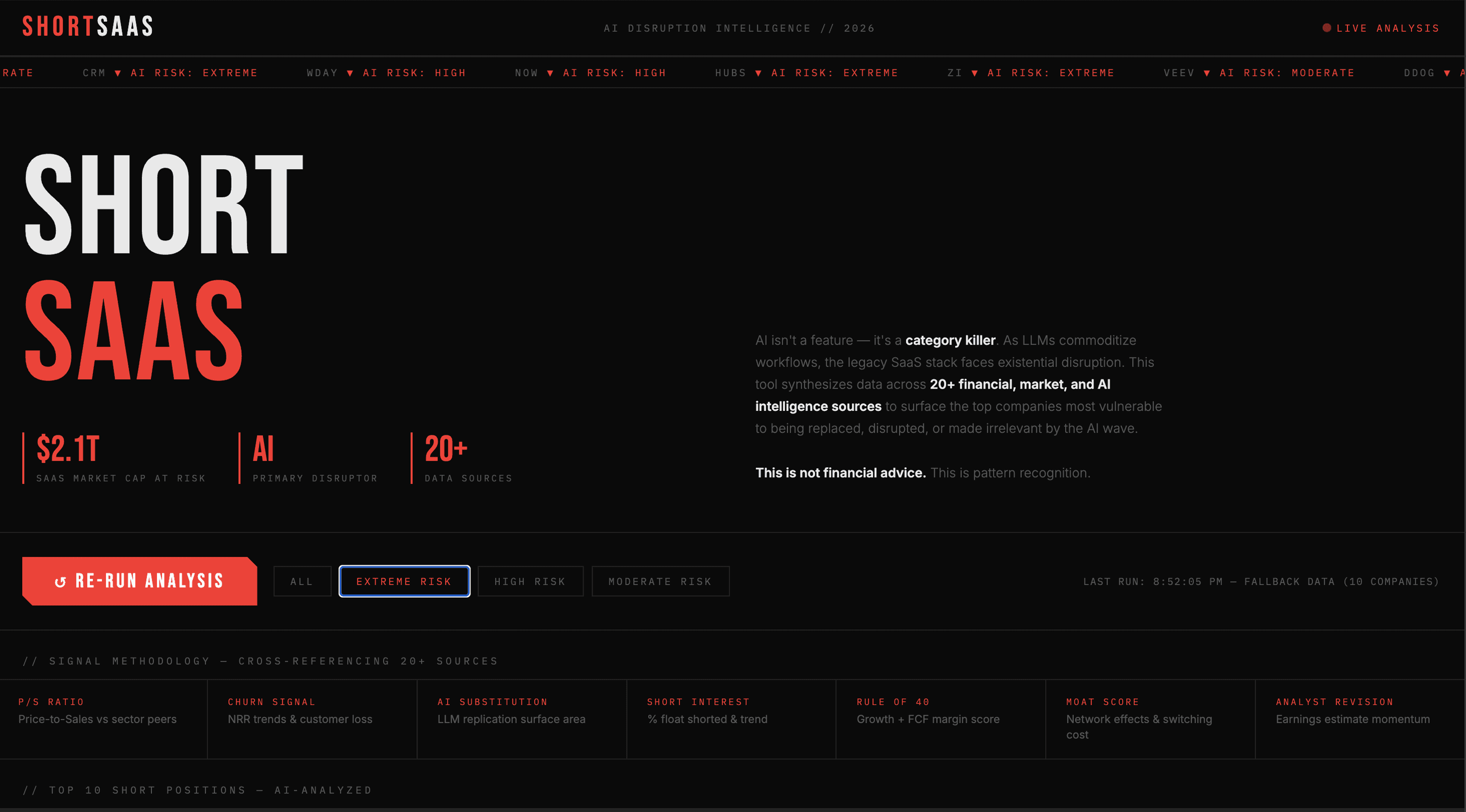
Task: Select the ALL filter
Action: [x=301, y=581]
